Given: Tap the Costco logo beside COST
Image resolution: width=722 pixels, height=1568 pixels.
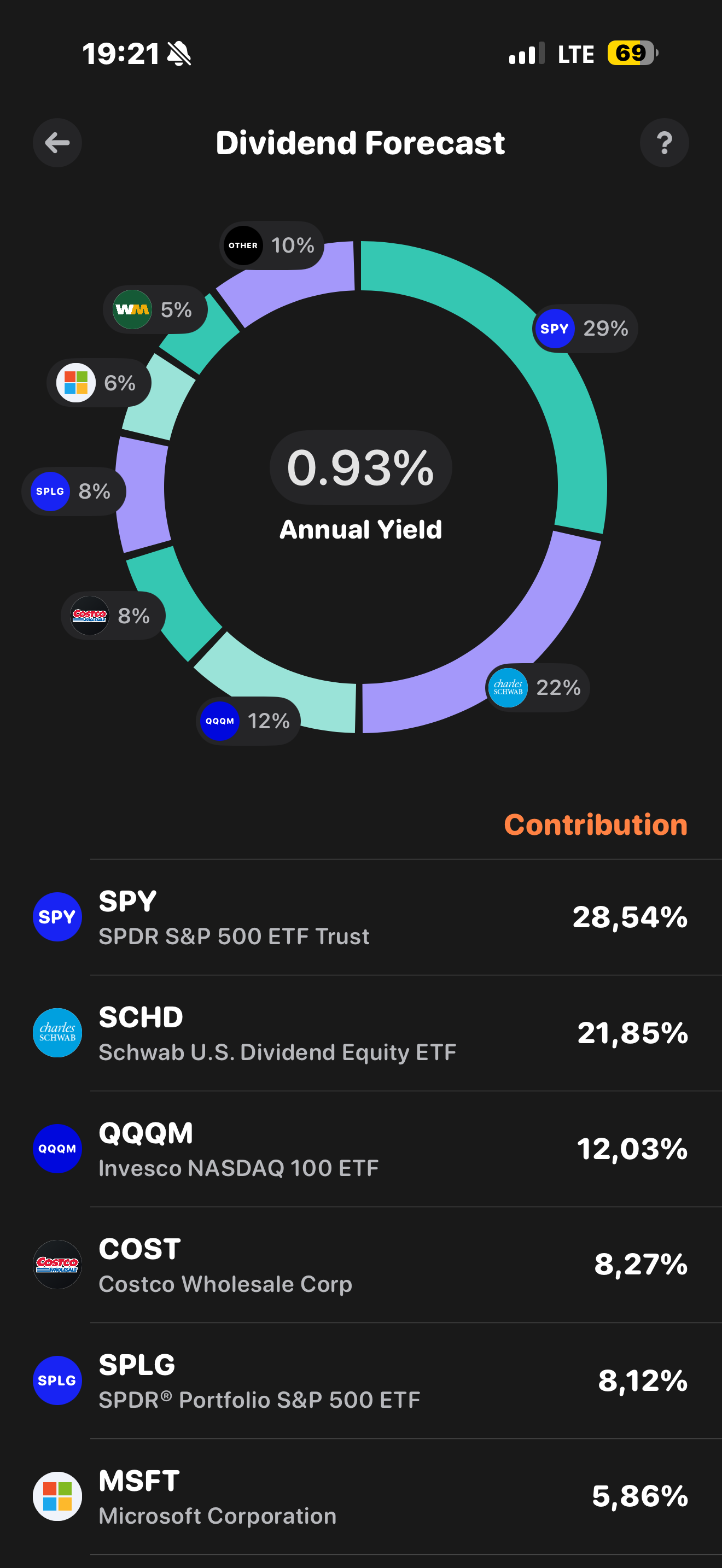Looking at the screenshot, I should coord(57,1264).
